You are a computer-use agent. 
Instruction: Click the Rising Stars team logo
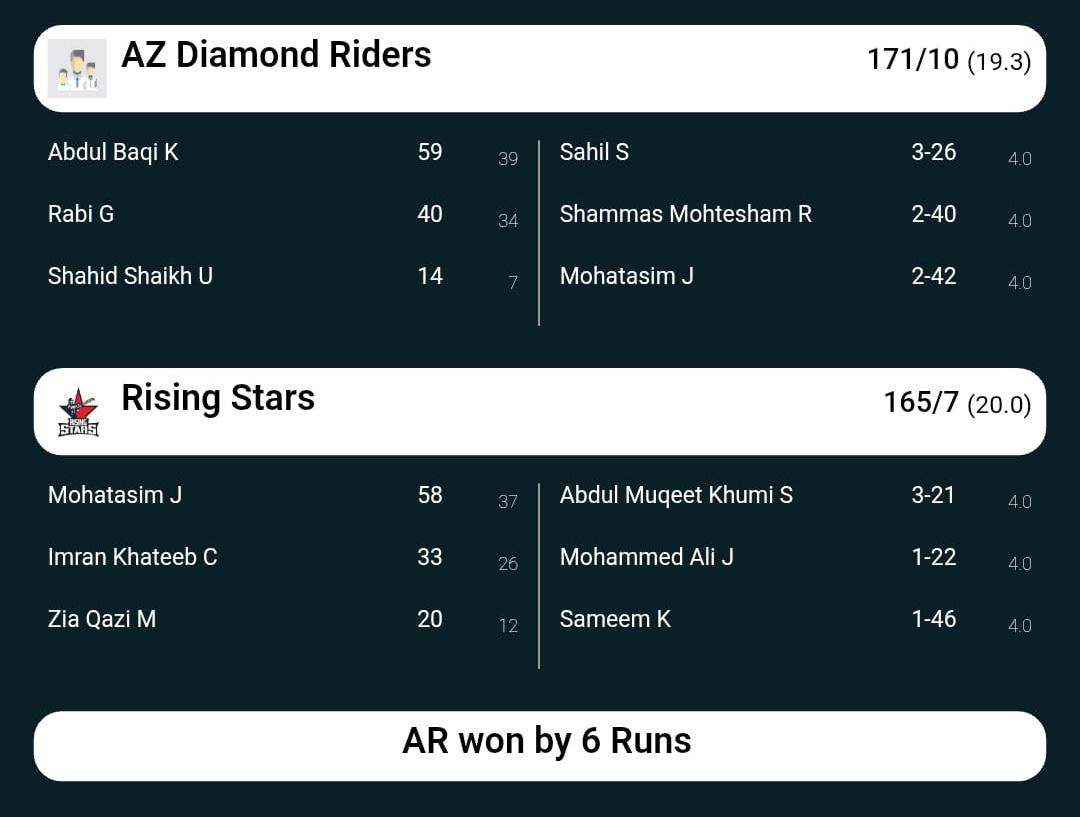[78, 412]
